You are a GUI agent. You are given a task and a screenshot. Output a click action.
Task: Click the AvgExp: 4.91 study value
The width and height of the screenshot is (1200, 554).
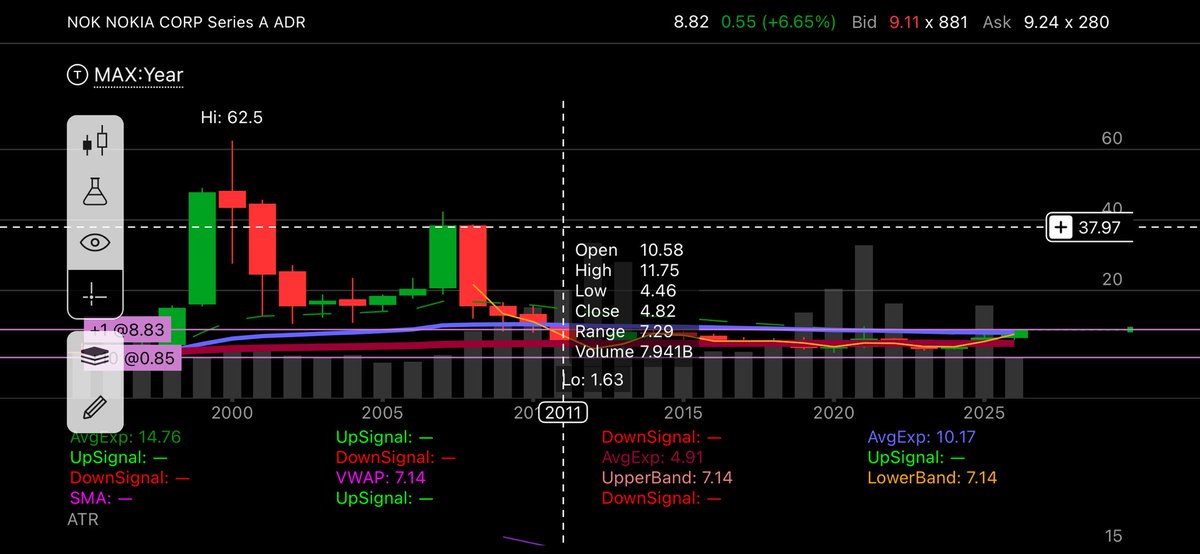(x=653, y=457)
